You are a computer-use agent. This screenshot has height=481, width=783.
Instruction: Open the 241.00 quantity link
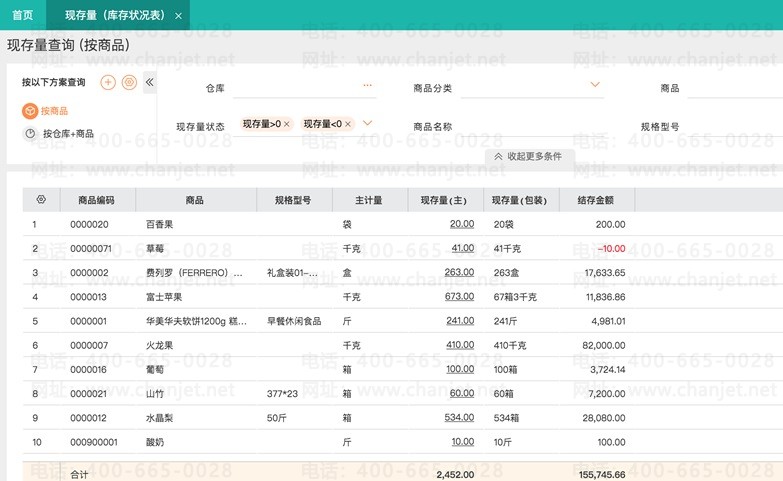[x=460, y=321]
